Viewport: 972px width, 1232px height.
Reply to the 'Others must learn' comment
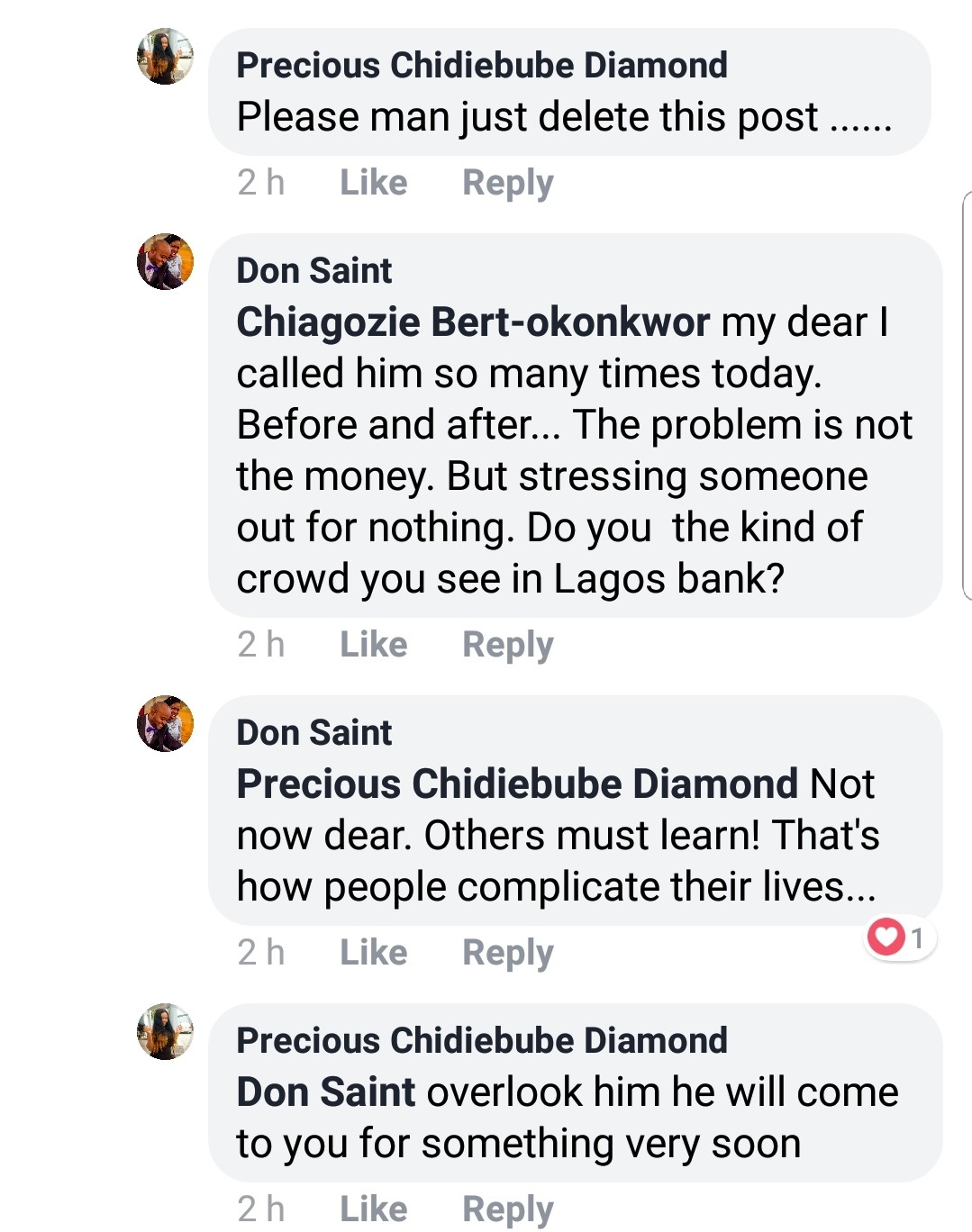[x=507, y=953]
